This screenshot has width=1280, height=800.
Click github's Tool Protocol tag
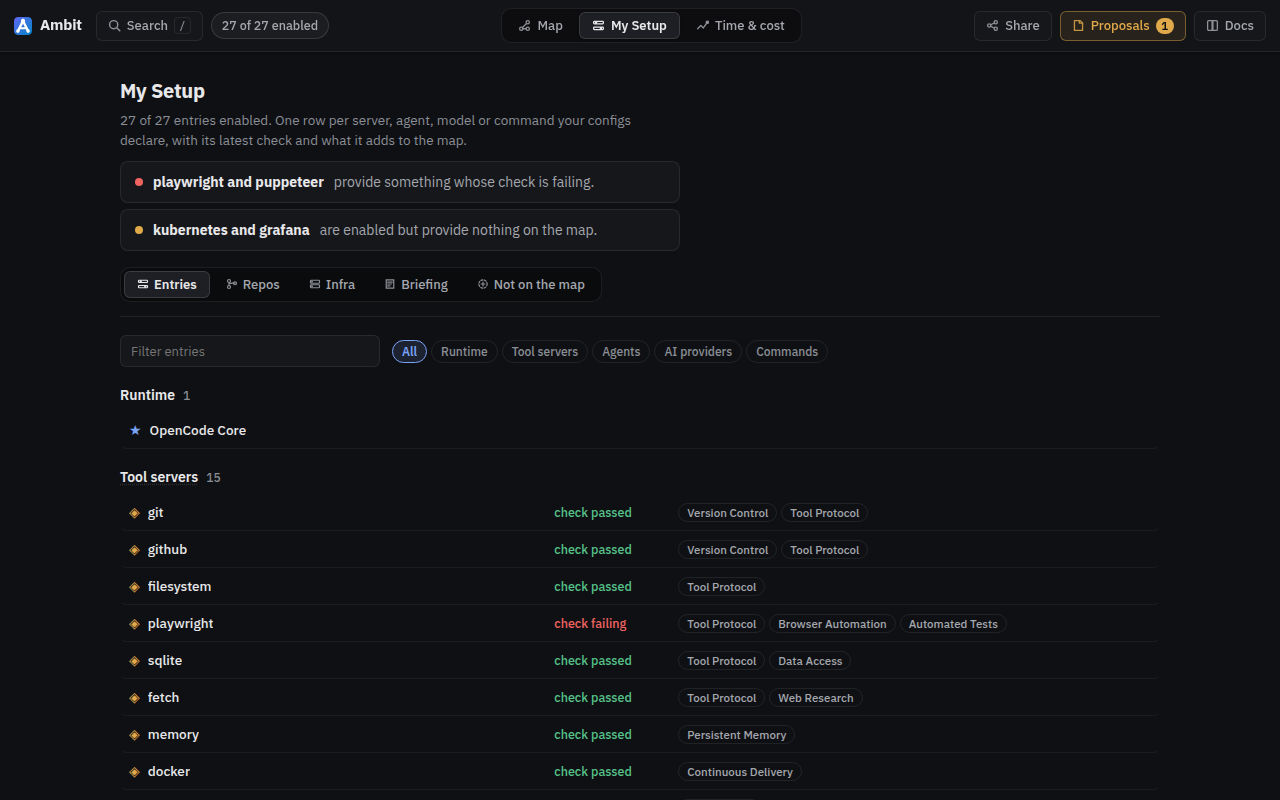[x=824, y=550]
